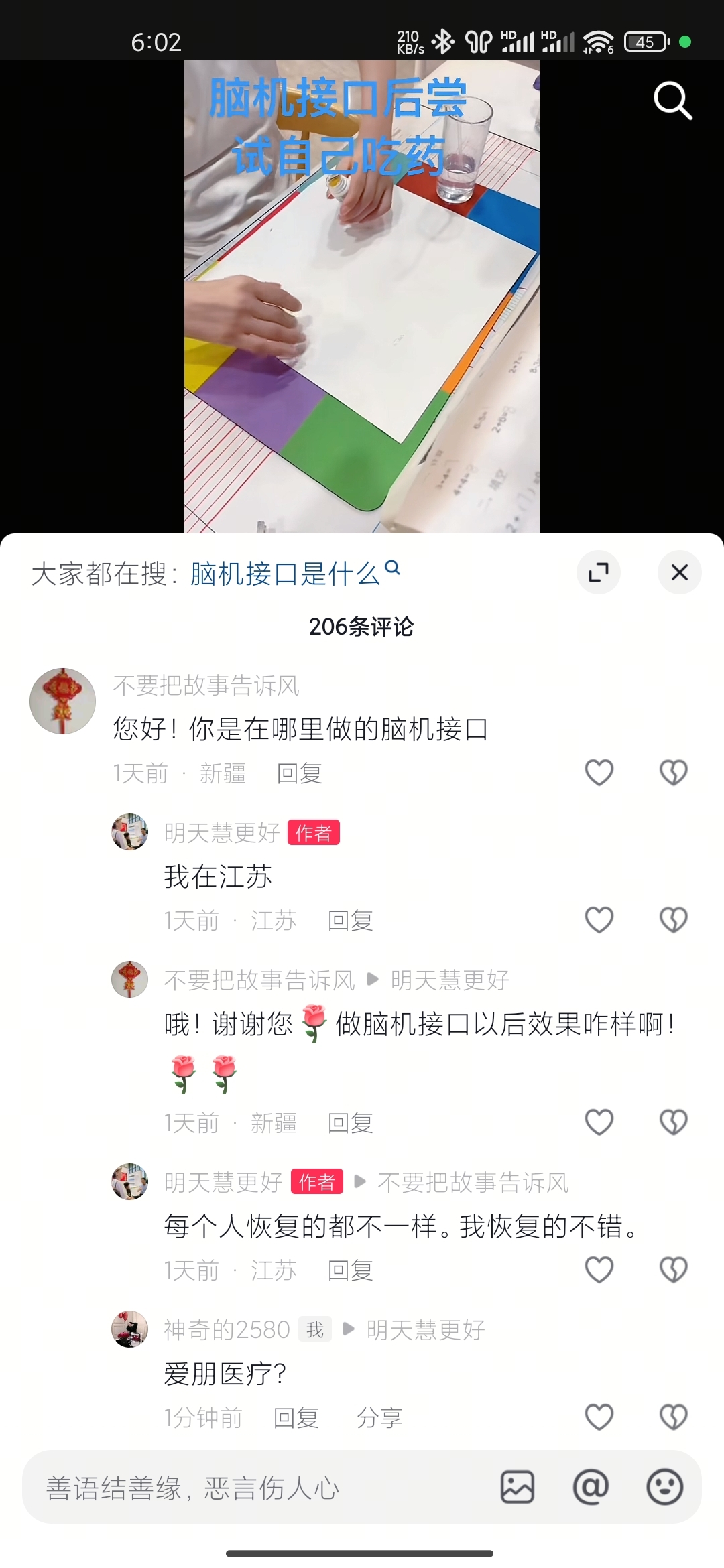This screenshot has width=724, height=1568.
Task: Open author 明天慧更好 avatar on 我在江苏 reply
Action: click(x=129, y=832)
